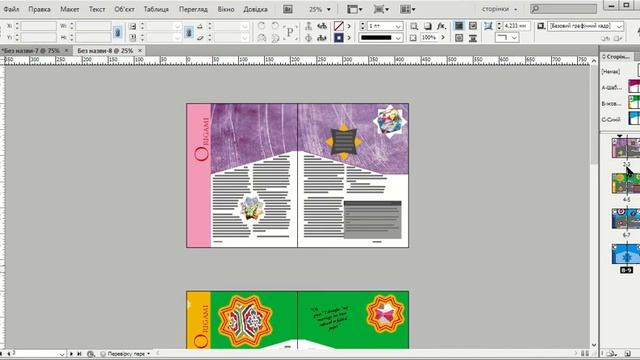The height and width of the screenshot is (360, 640).
Task: Open the Файл menu
Action: pos(11,9)
